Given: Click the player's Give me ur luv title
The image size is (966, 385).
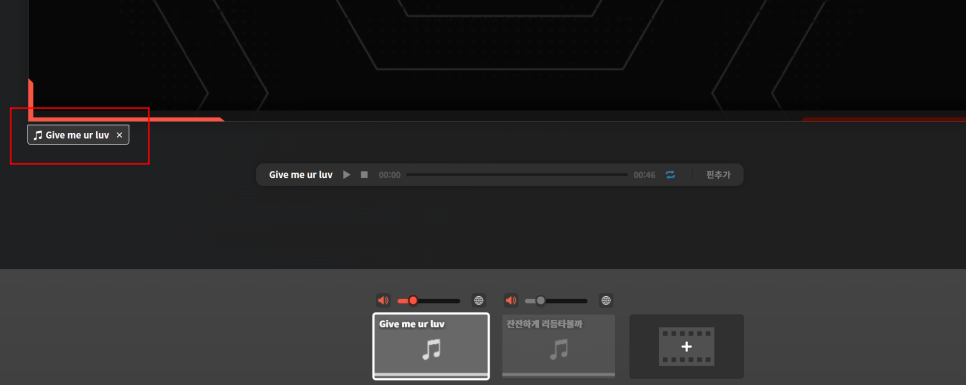Looking at the screenshot, I should click(301, 175).
